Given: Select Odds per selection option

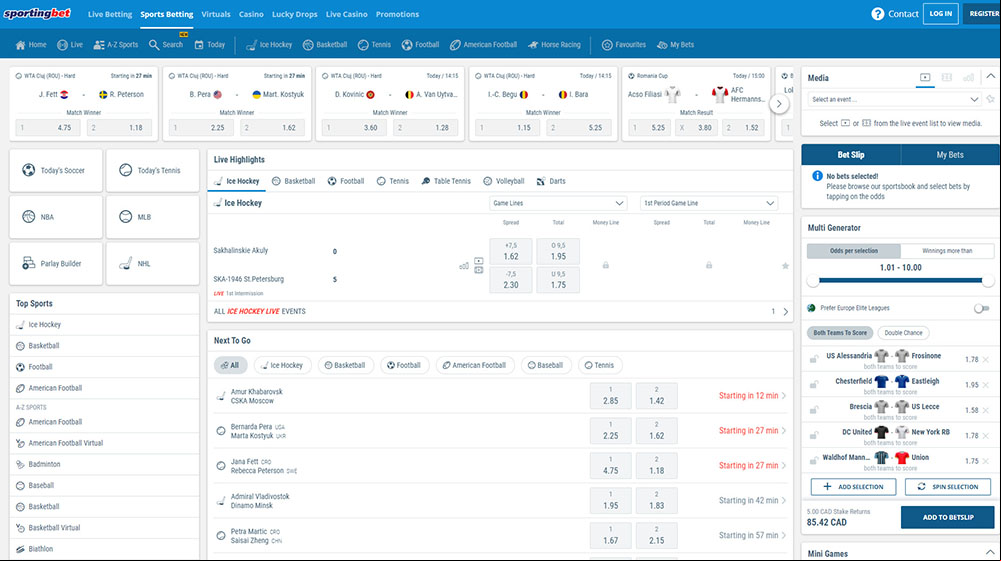Looking at the screenshot, I should [x=854, y=251].
